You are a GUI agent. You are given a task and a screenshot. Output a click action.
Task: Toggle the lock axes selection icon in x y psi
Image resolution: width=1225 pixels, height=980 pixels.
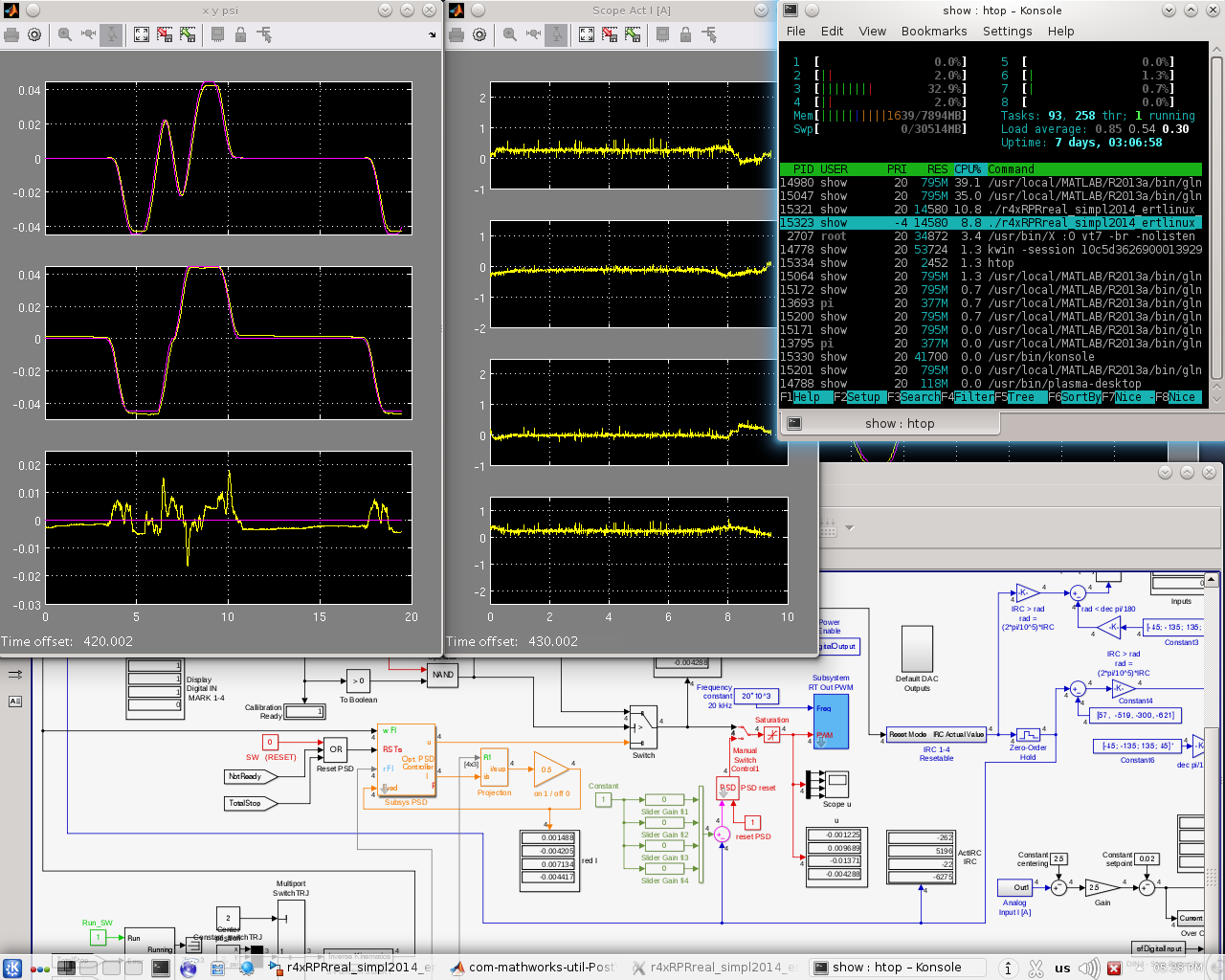(x=240, y=34)
